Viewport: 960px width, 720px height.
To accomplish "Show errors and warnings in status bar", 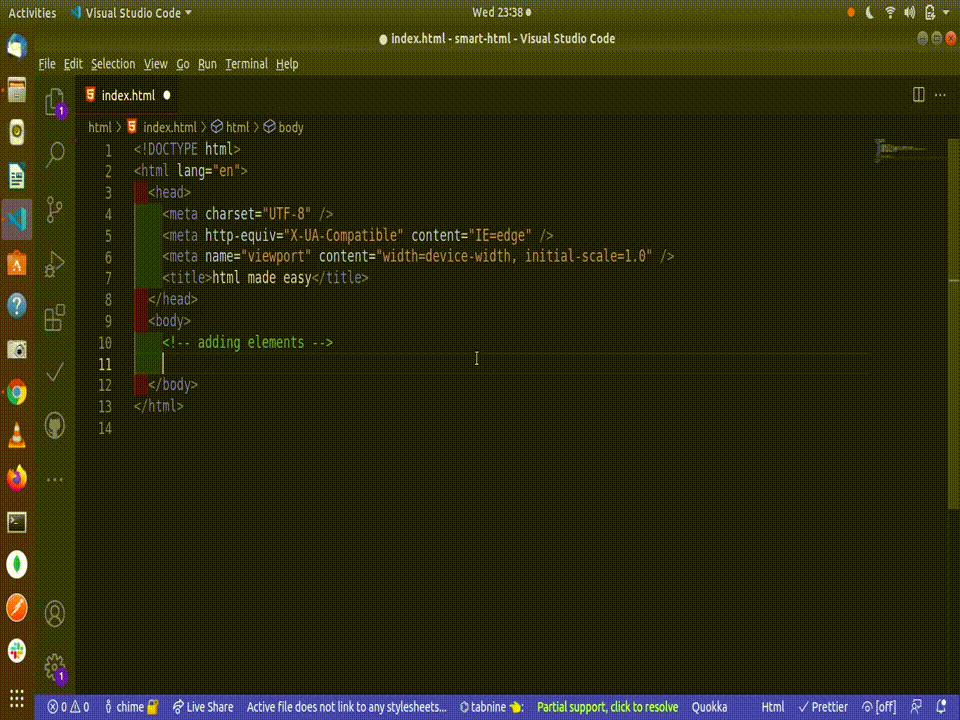I will coord(68,707).
